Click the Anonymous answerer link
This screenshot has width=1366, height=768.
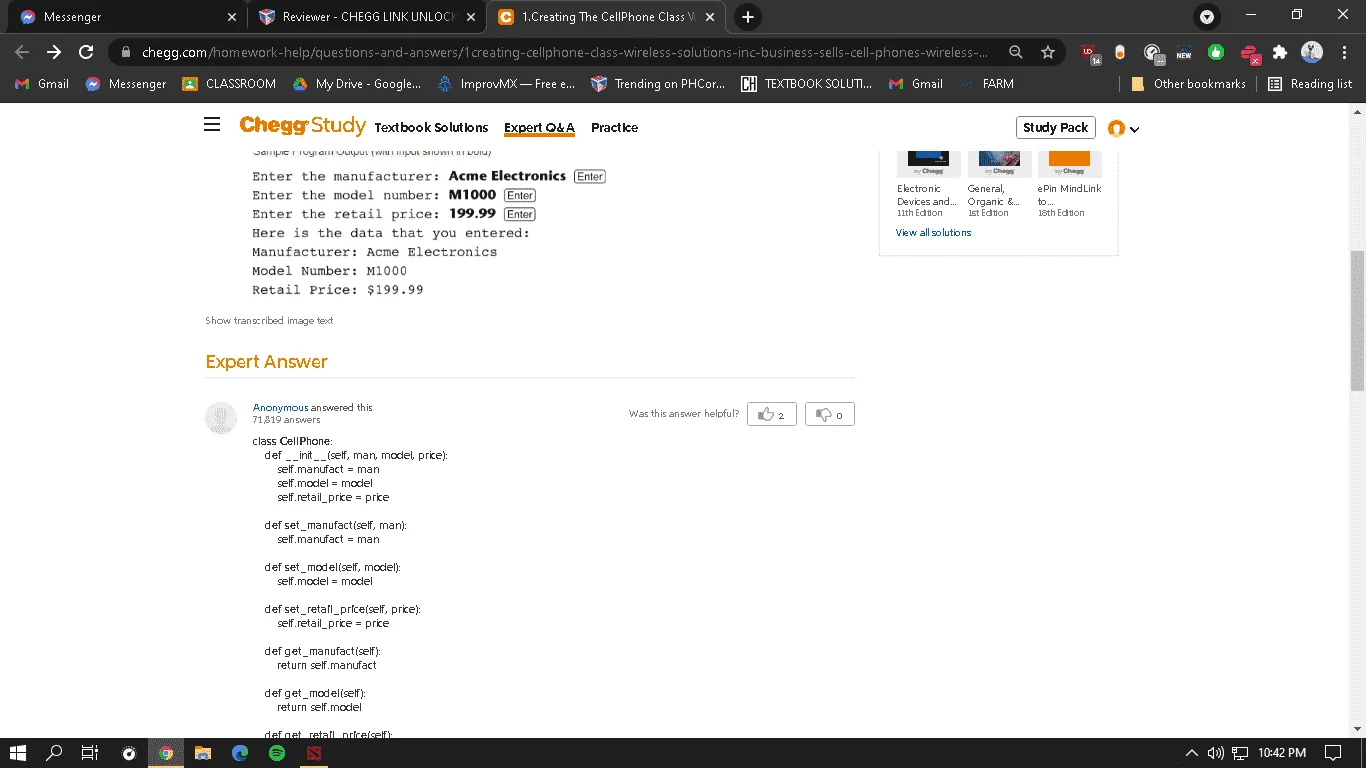point(280,407)
